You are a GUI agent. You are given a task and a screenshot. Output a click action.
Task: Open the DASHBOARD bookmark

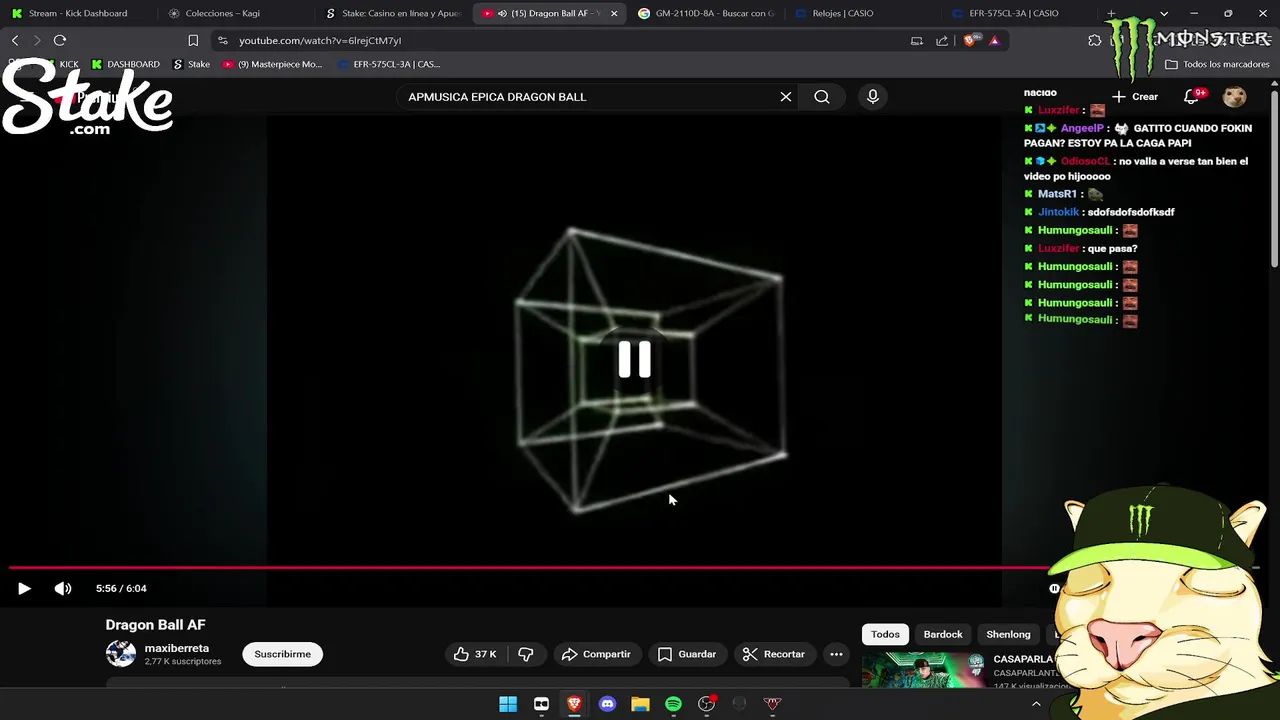(125, 64)
